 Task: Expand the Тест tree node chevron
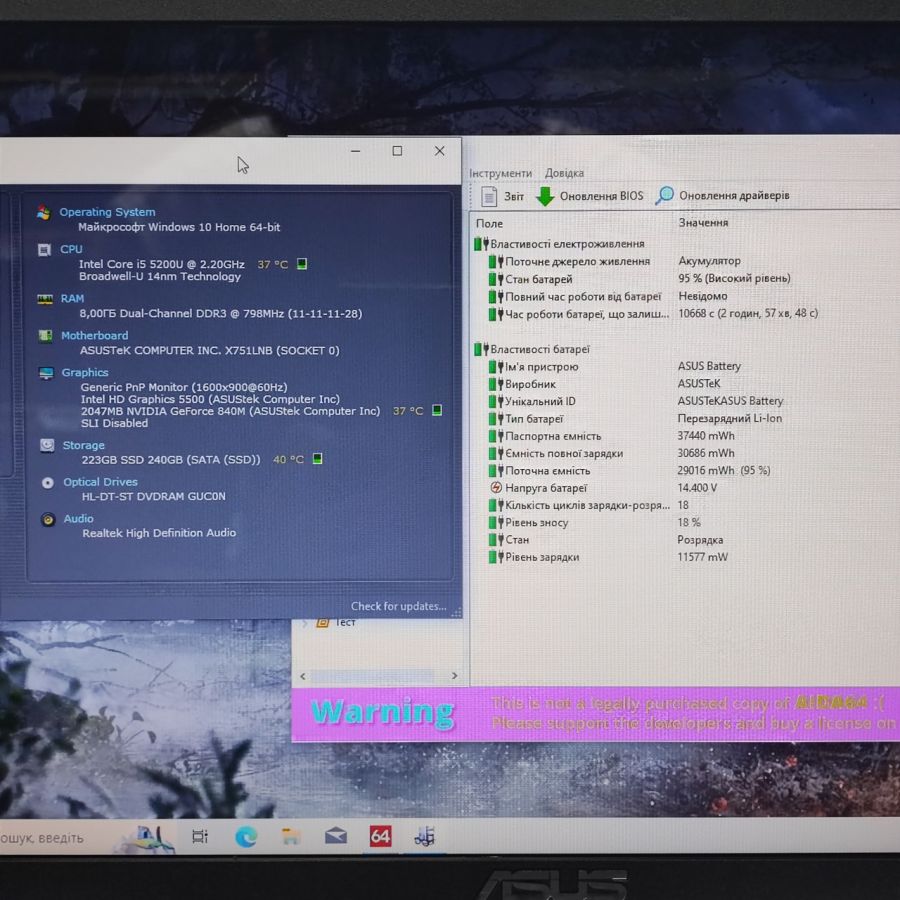coord(305,622)
